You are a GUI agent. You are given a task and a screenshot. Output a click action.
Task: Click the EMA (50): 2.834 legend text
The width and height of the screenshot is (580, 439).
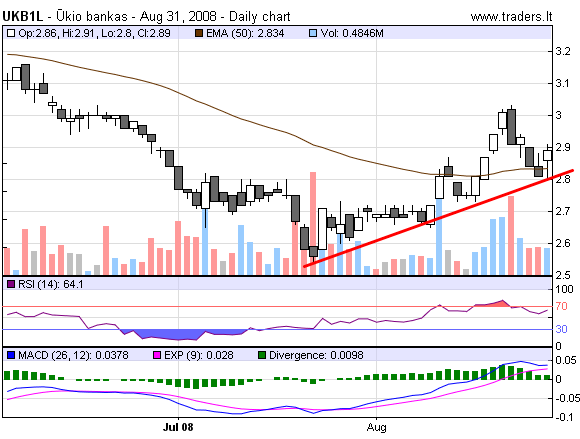(245, 33)
